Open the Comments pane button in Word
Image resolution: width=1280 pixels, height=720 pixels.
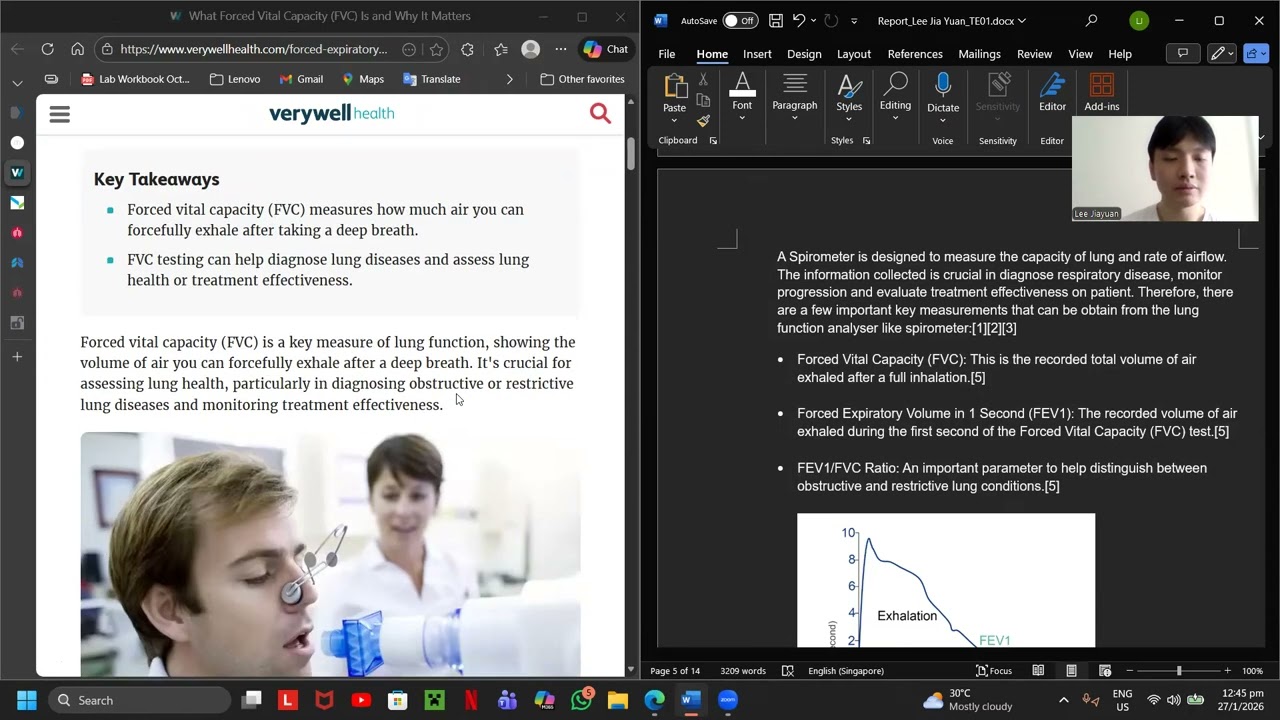[1183, 54]
